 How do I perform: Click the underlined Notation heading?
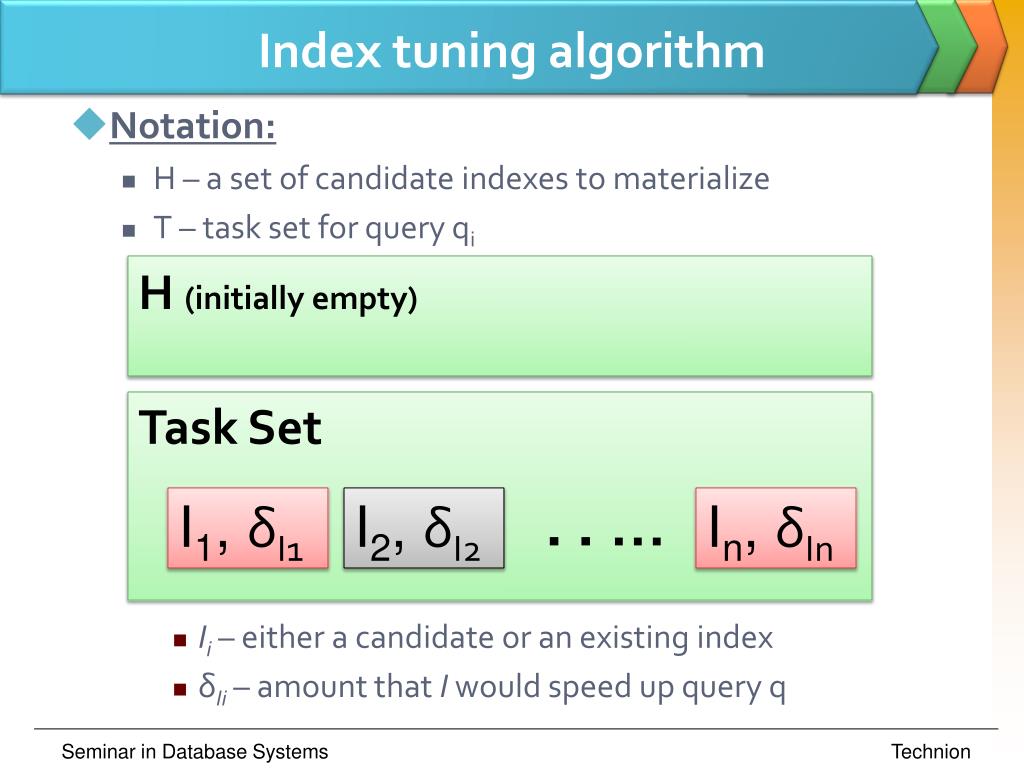pos(193,125)
